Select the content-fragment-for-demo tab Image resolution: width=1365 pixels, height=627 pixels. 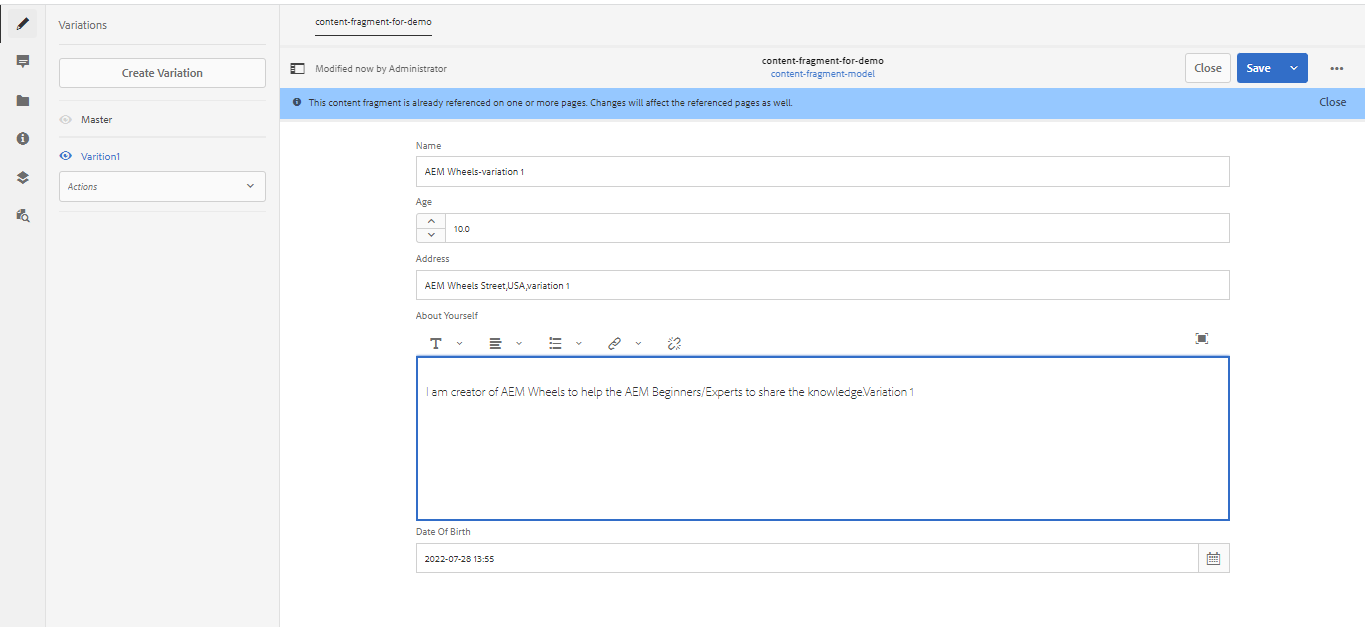point(373,22)
